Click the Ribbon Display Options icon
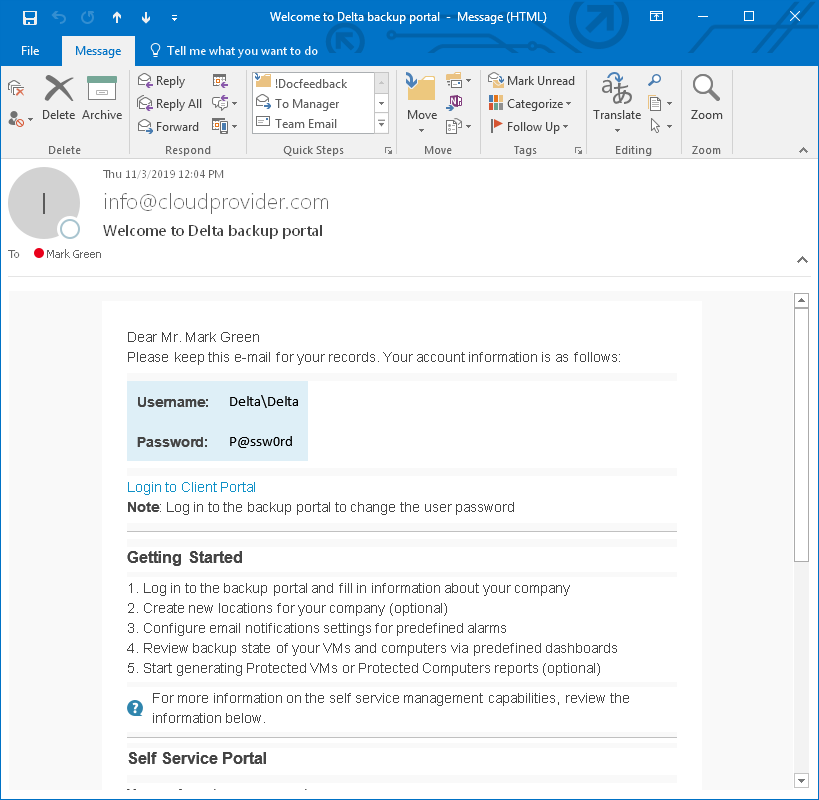The image size is (819, 800). (x=656, y=17)
